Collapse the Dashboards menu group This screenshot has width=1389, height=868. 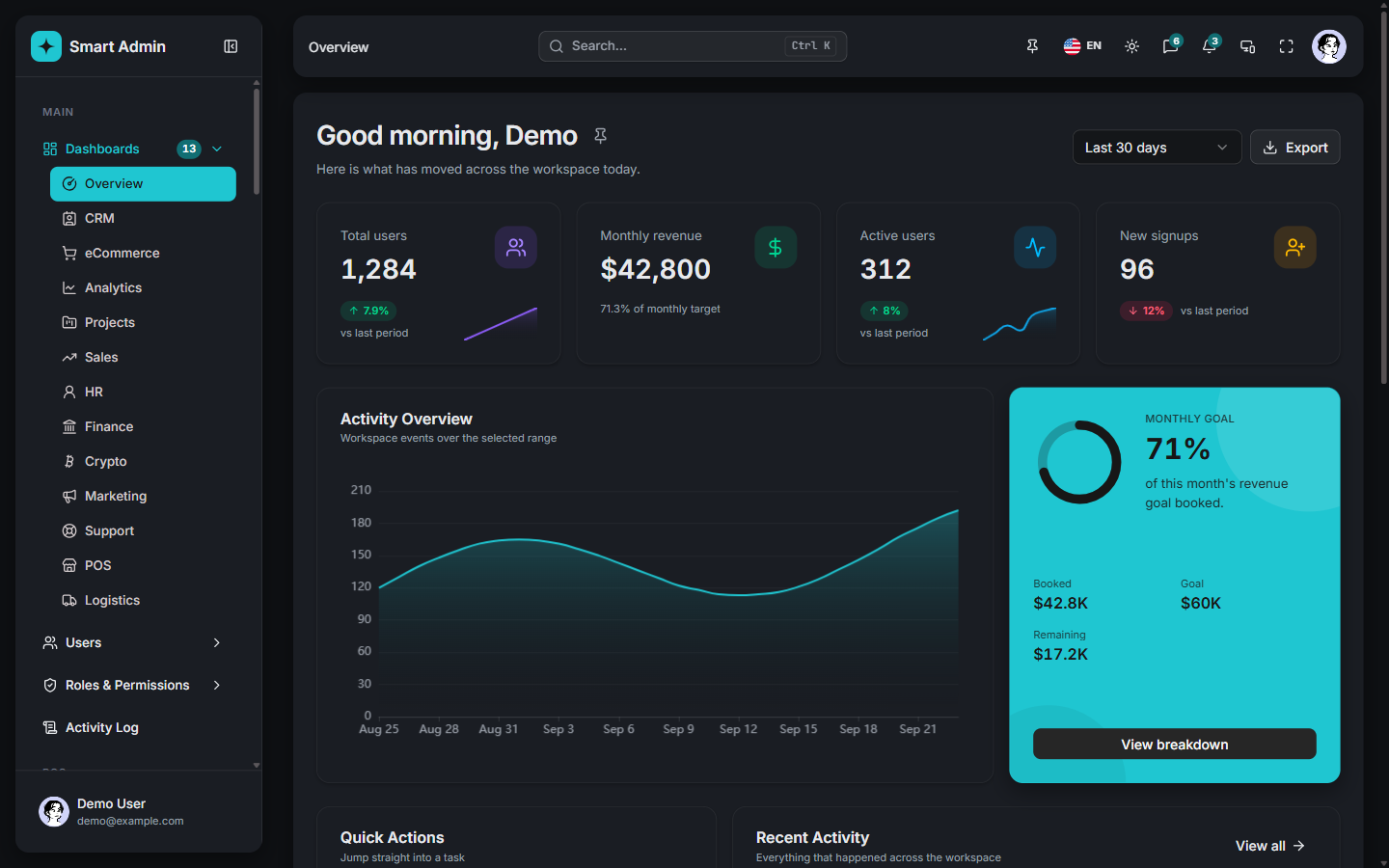pyautogui.click(x=217, y=149)
